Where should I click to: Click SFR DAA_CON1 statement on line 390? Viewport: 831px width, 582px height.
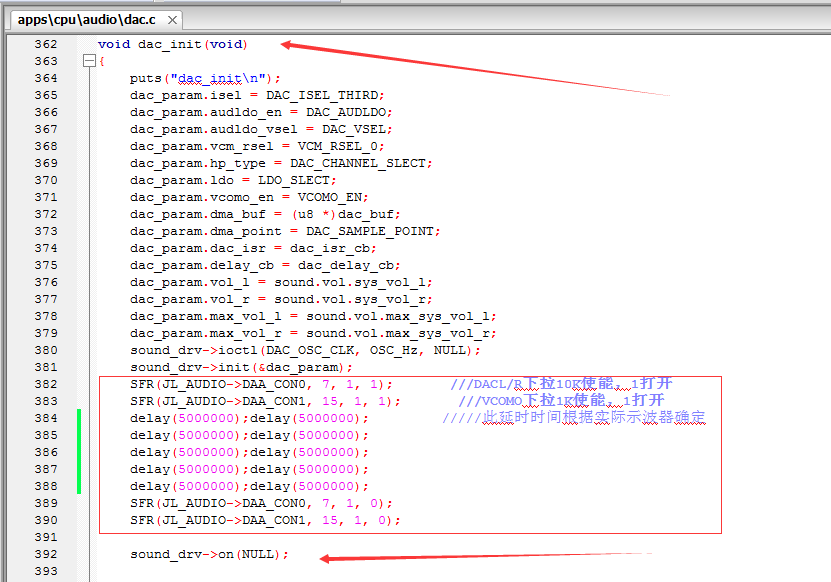click(265, 520)
